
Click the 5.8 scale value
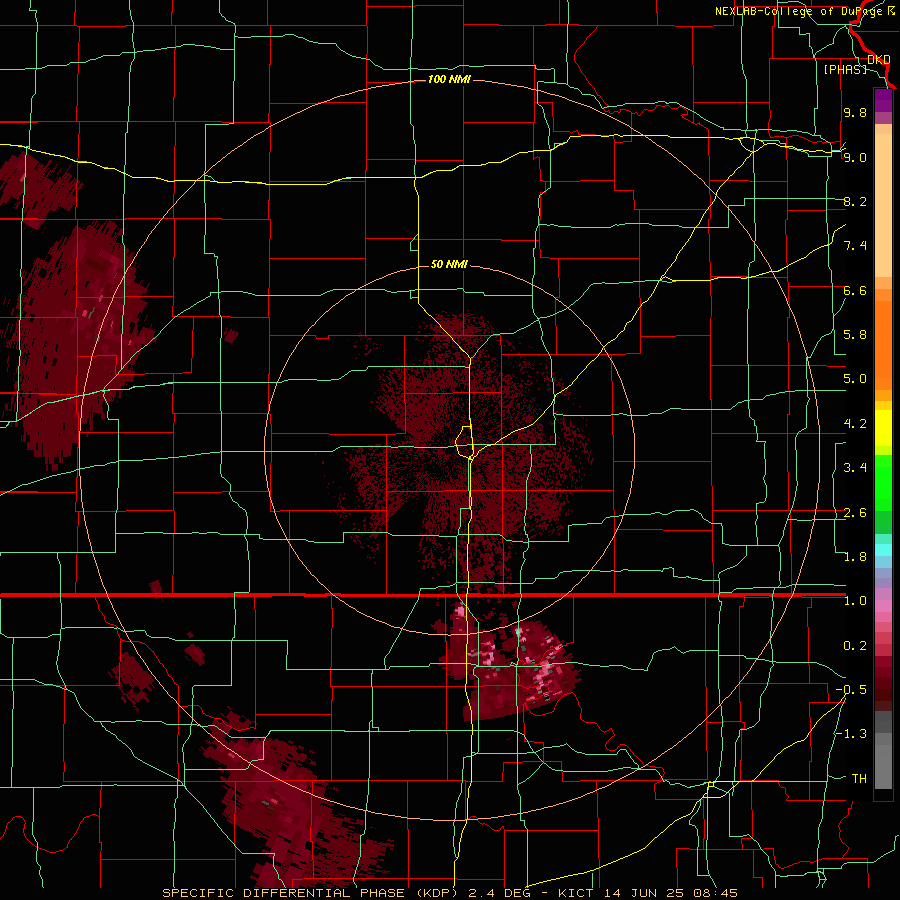(855, 334)
